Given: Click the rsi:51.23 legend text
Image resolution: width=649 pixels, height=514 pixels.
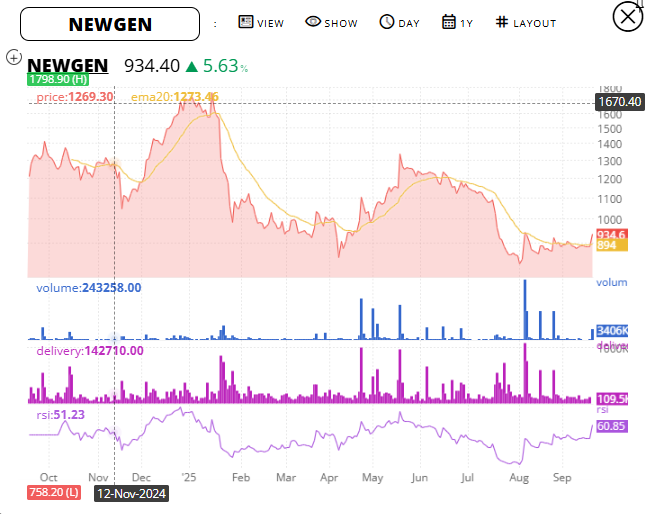Looking at the screenshot, I should (60, 415).
